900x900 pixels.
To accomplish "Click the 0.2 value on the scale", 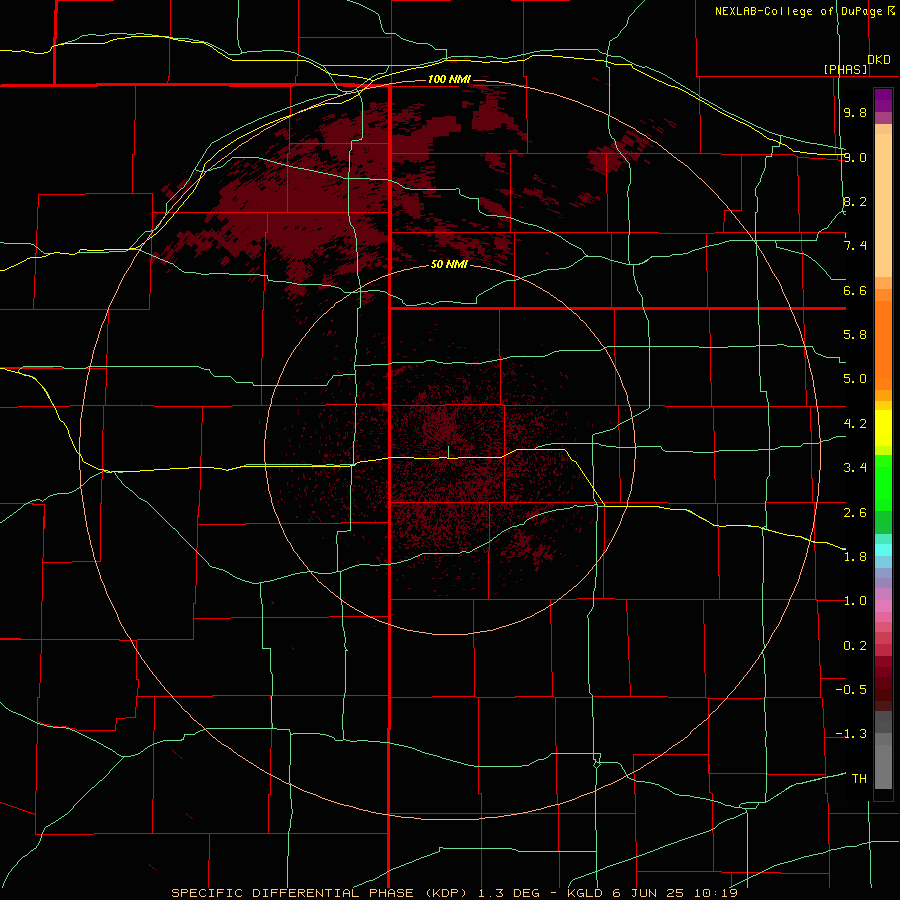I will point(855,646).
